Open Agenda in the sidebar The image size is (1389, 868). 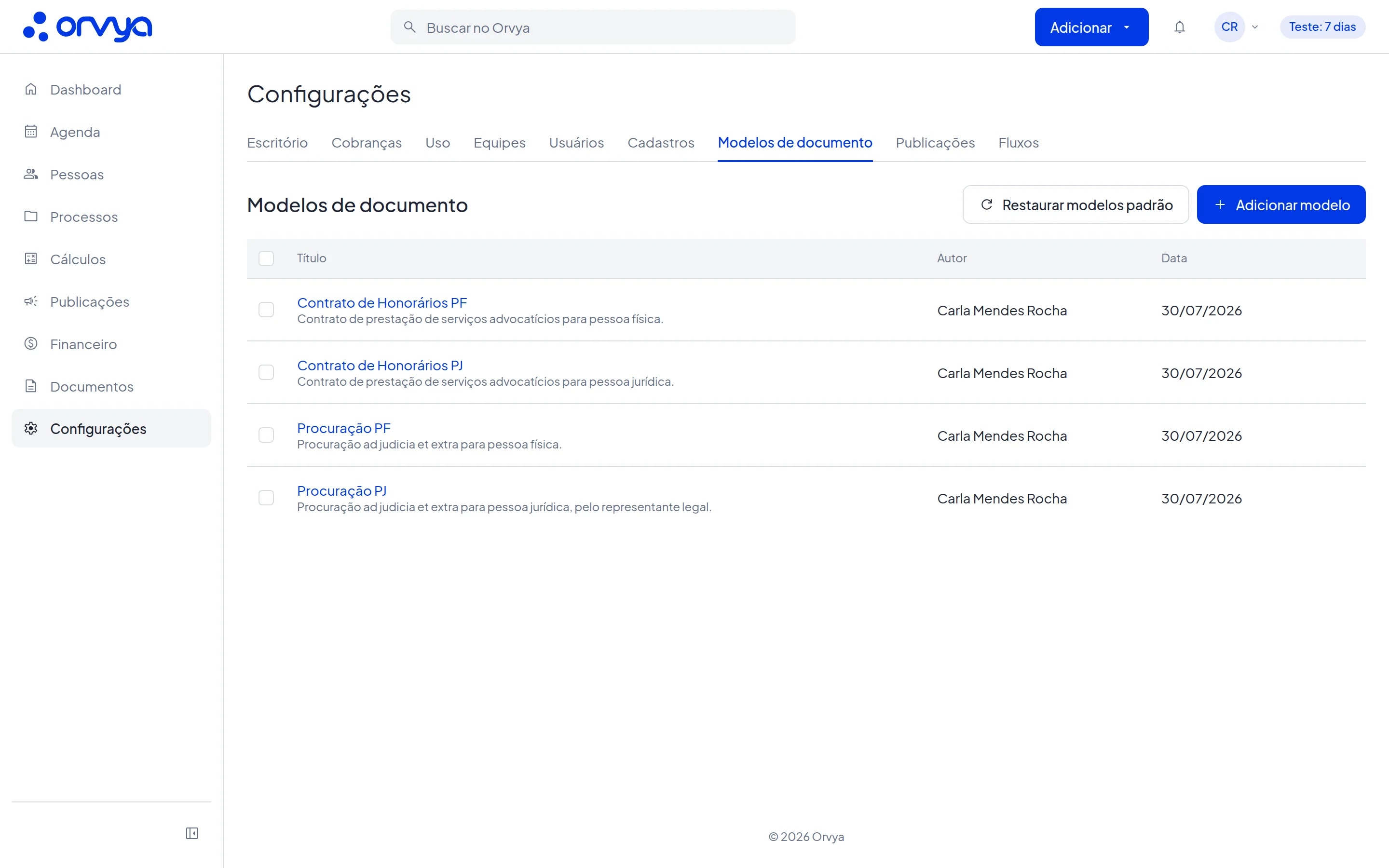tap(111, 132)
